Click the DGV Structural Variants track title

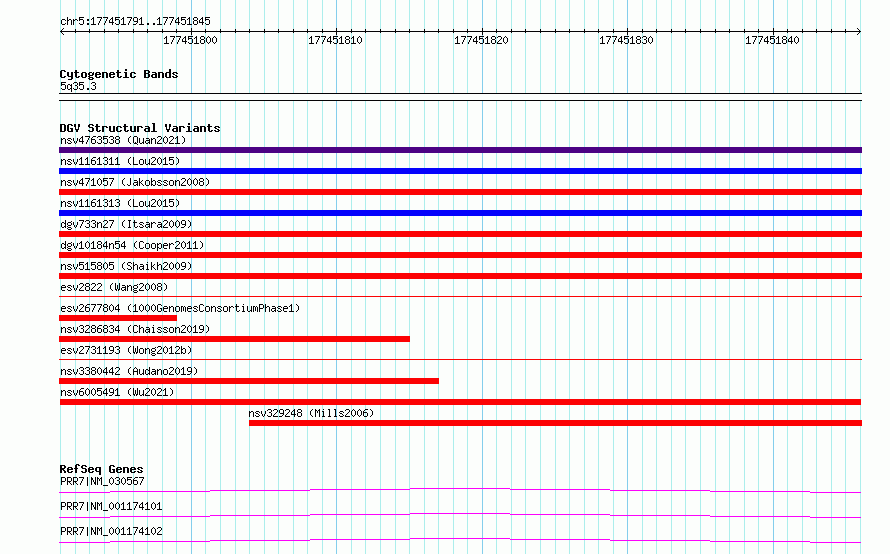(140, 128)
